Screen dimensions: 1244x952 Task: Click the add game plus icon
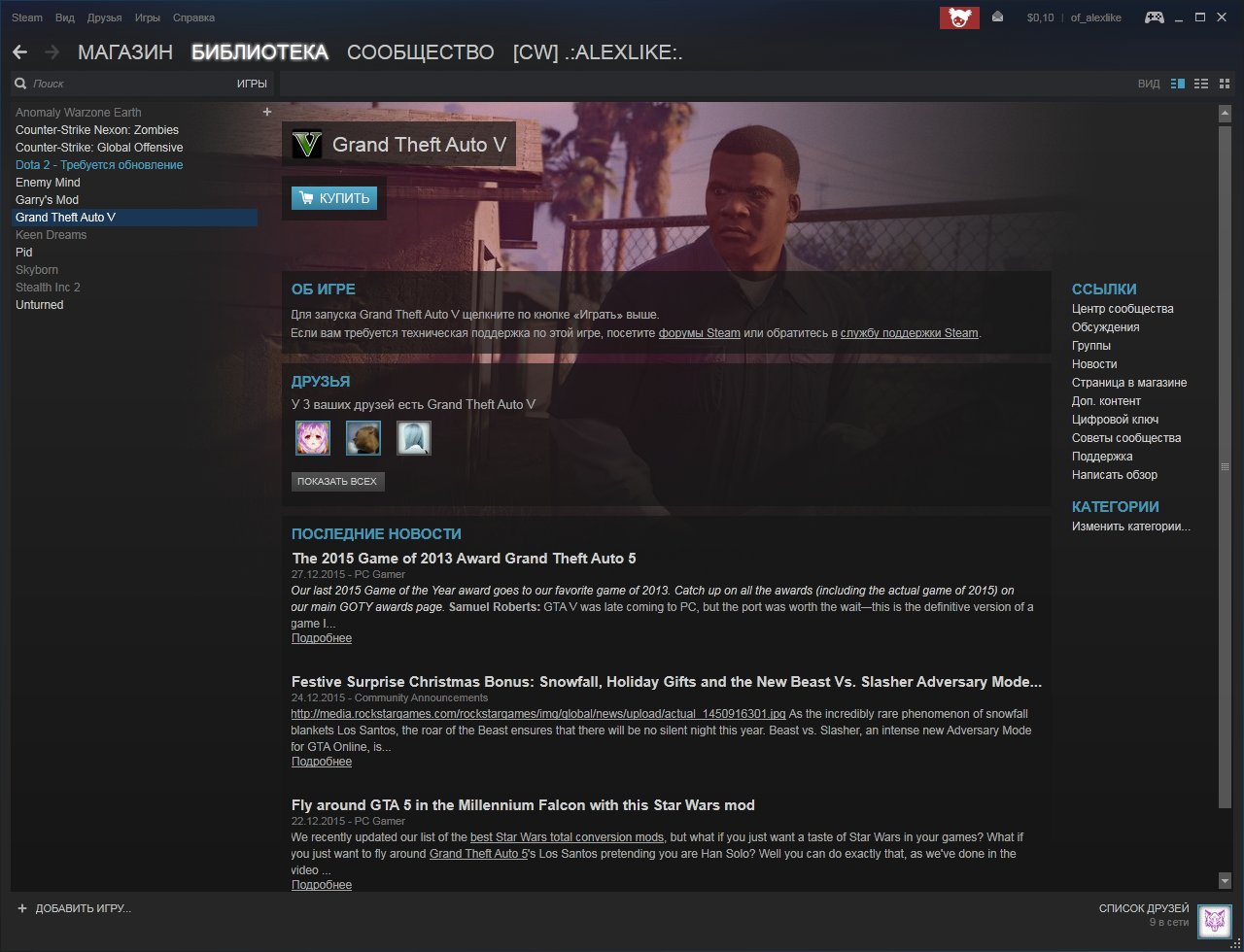tap(22, 908)
